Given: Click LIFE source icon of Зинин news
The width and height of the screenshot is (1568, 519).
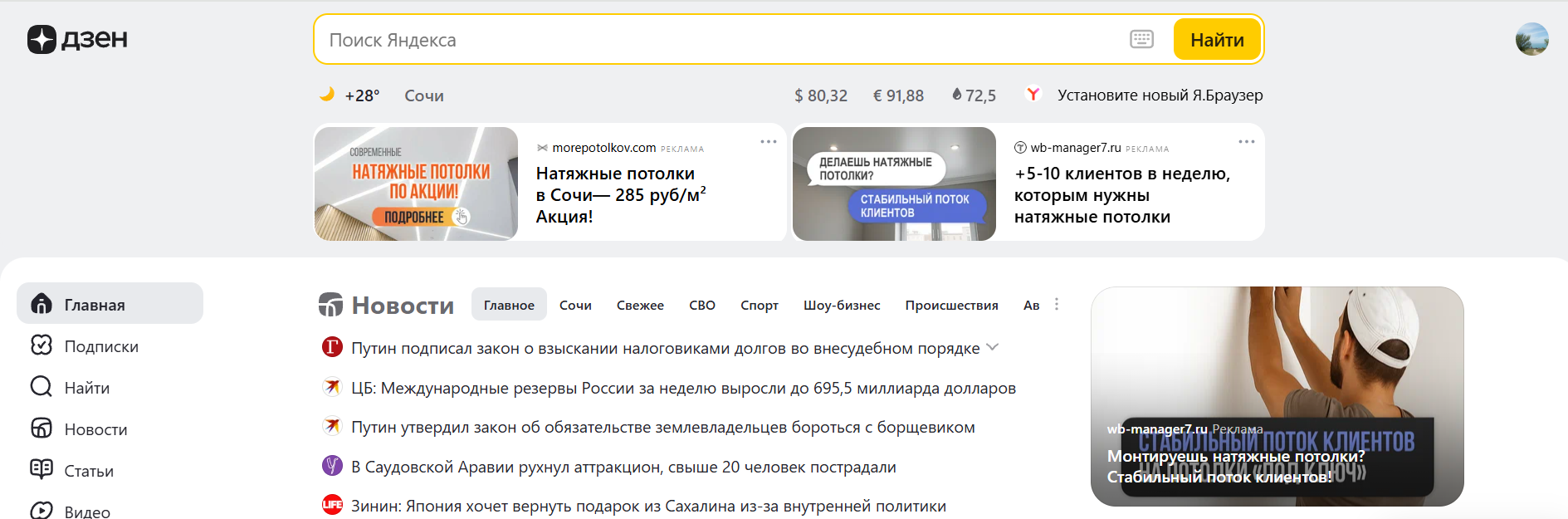Looking at the screenshot, I should [x=332, y=505].
